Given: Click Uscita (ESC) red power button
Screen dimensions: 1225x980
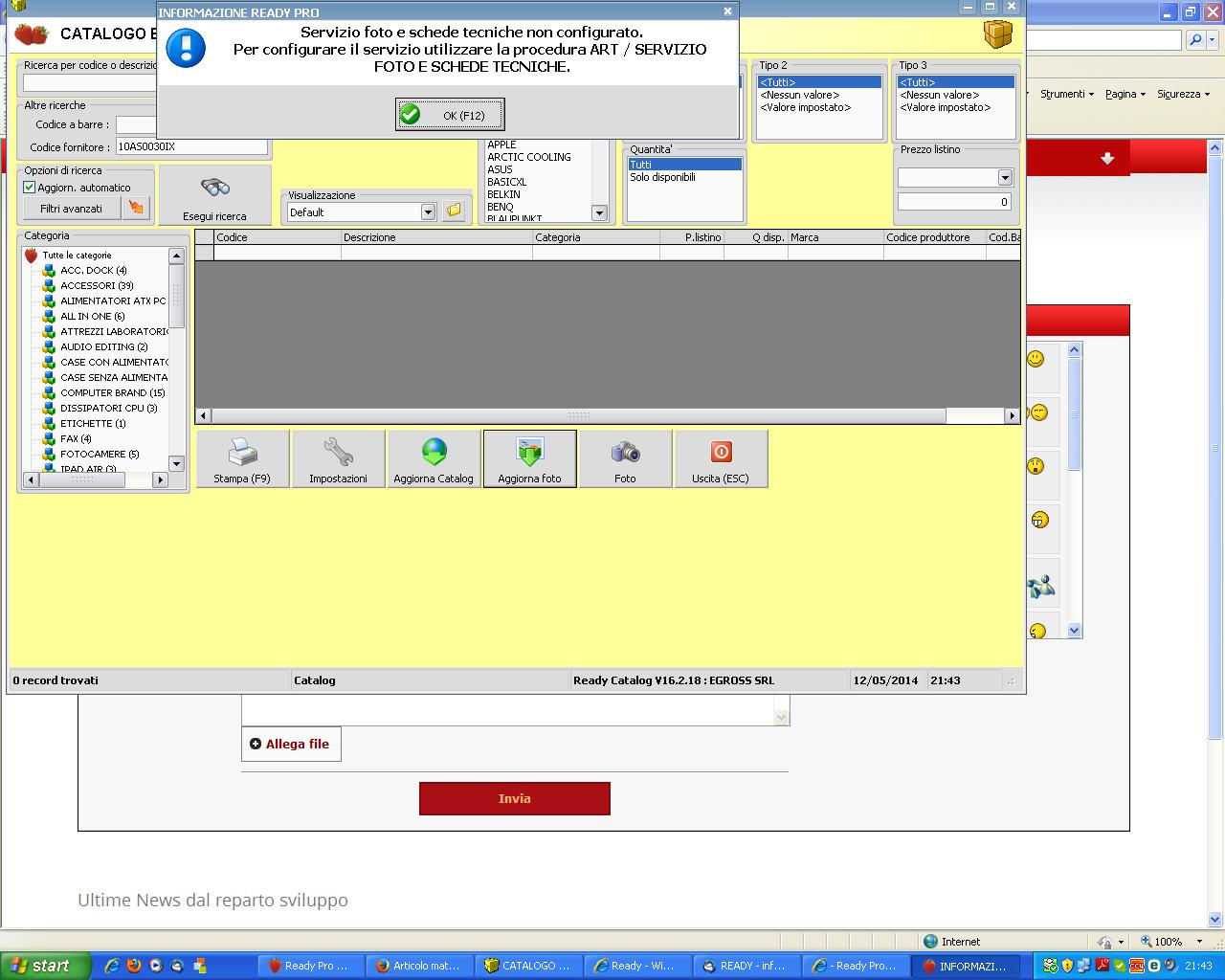Looking at the screenshot, I should coord(721,458).
